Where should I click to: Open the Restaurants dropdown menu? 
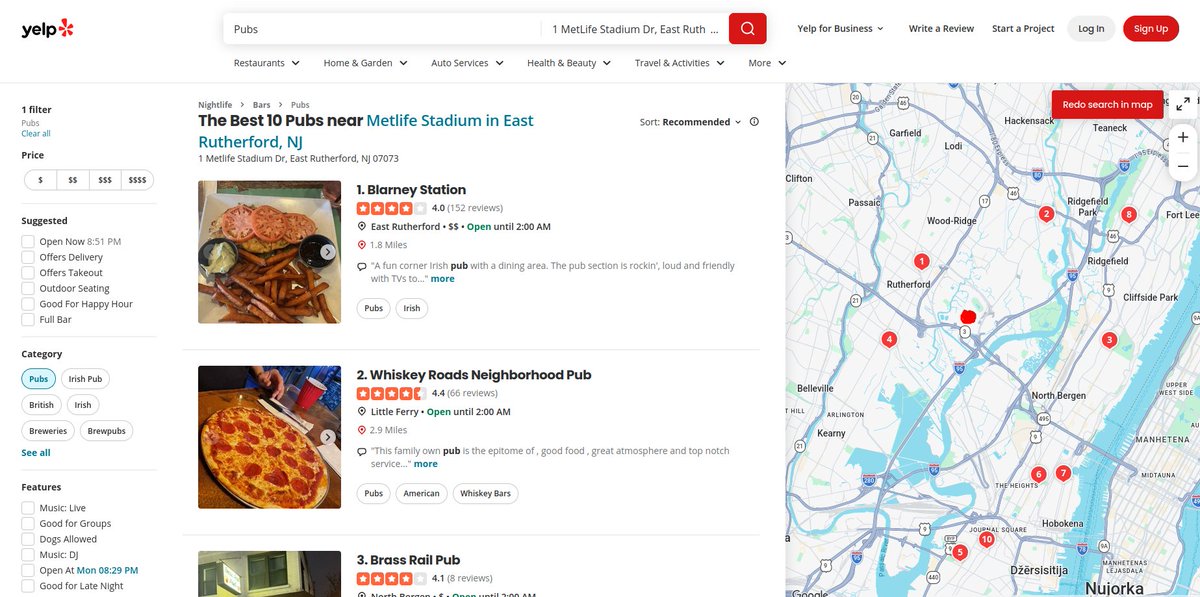point(267,63)
